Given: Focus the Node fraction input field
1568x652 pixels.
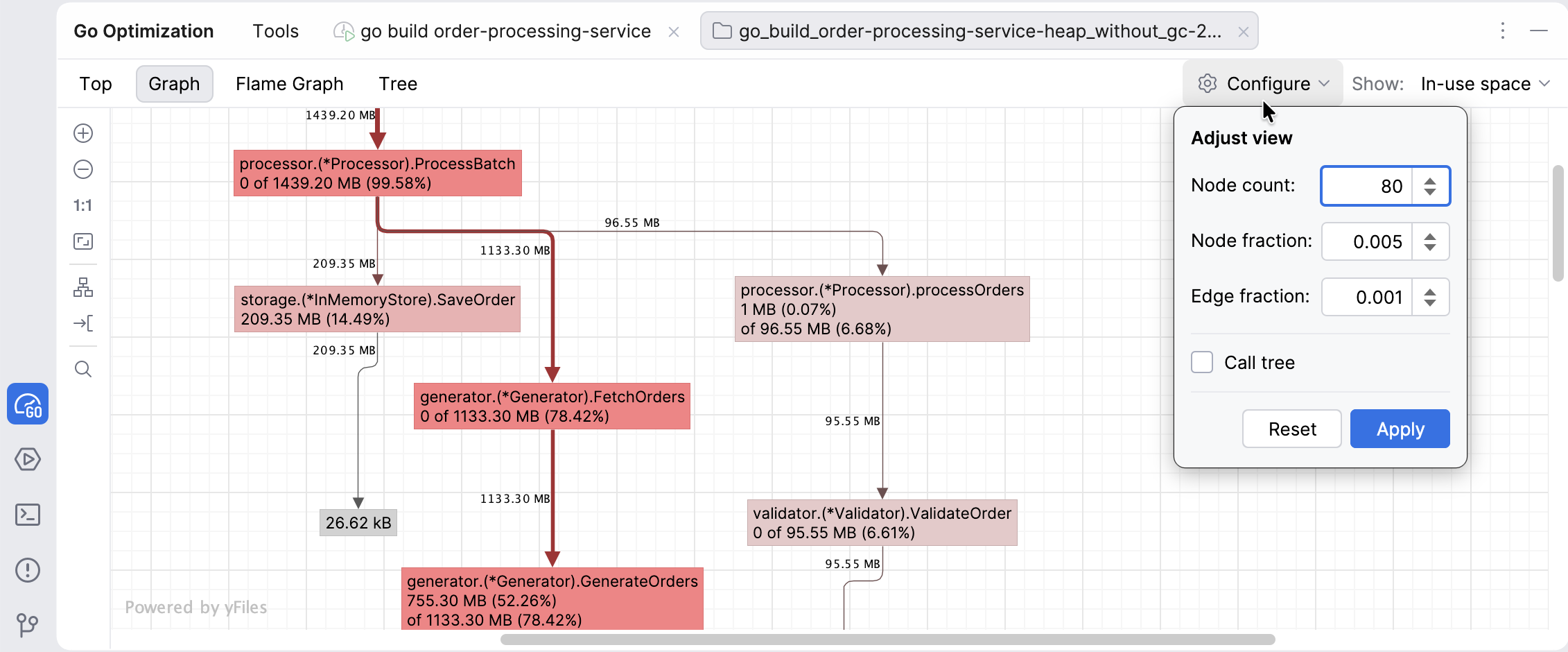Looking at the screenshot, I should tap(1366, 241).
